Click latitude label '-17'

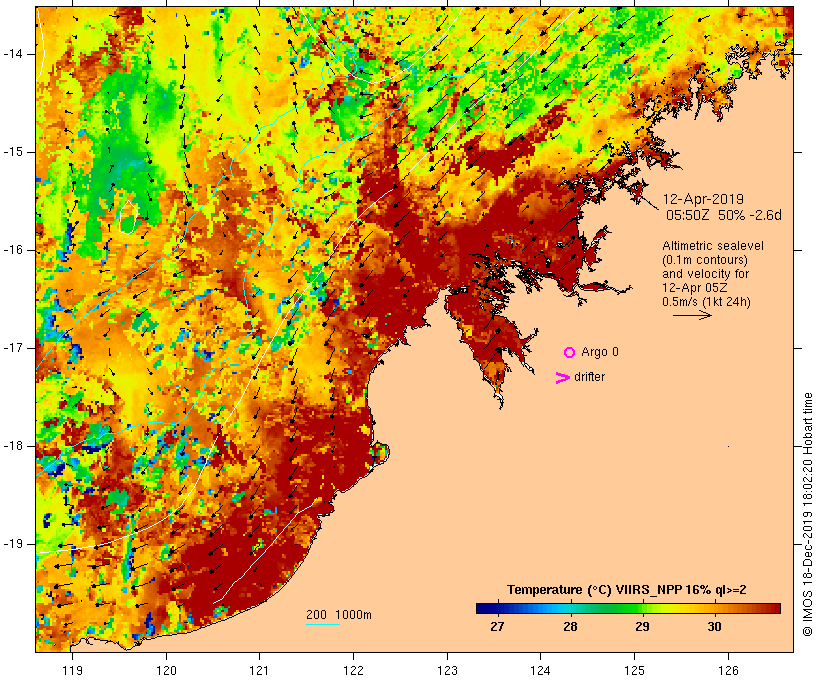tap(13, 348)
